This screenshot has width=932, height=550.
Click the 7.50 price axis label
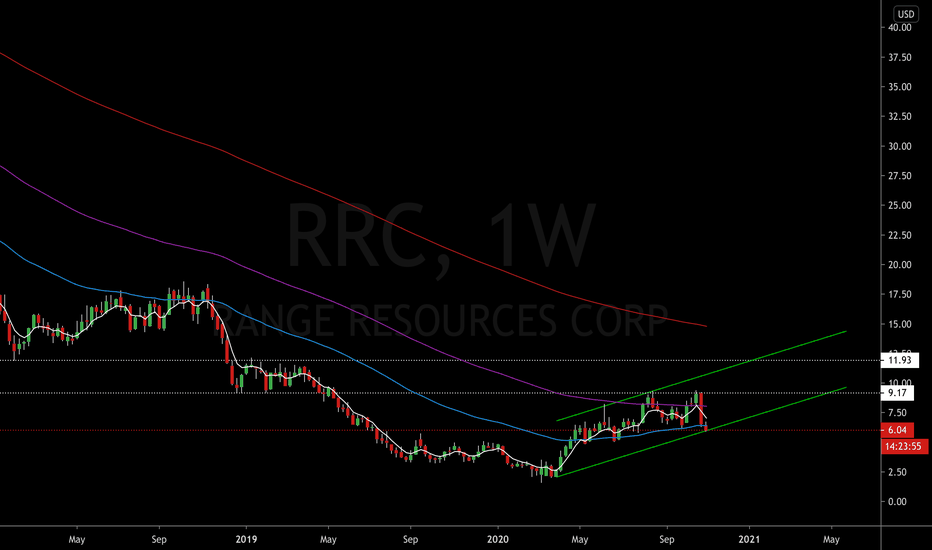click(x=897, y=413)
